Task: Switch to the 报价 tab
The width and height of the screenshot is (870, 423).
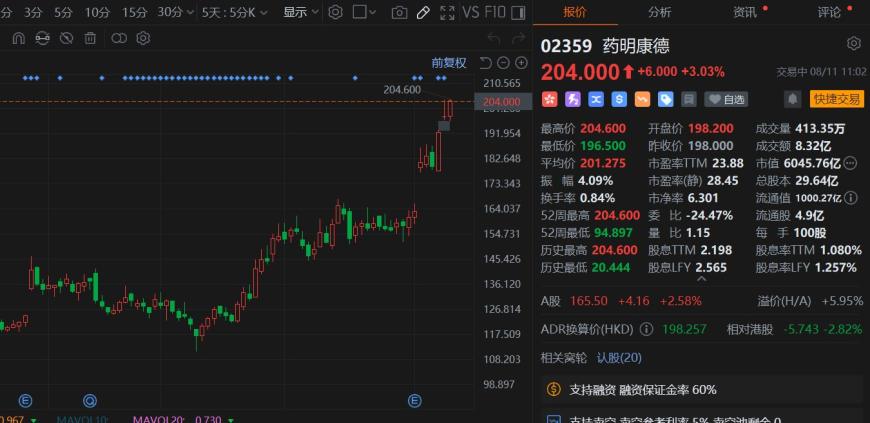Action: (x=575, y=12)
